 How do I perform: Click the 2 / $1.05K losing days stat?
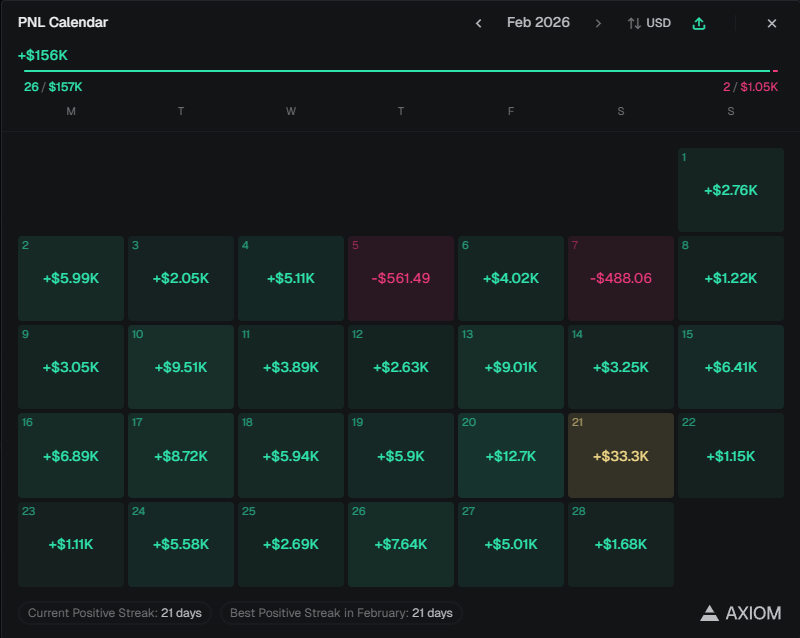[751, 87]
